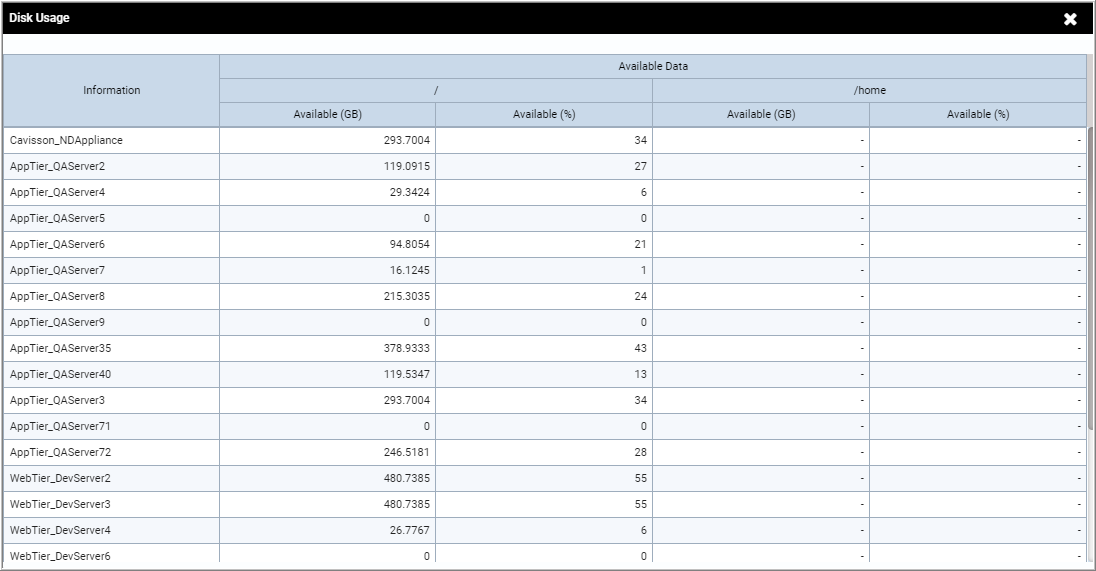The width and height of the screenshot is (1096, 571).
Task: Click the Available Data header
Action: click(x=653, y=66)
